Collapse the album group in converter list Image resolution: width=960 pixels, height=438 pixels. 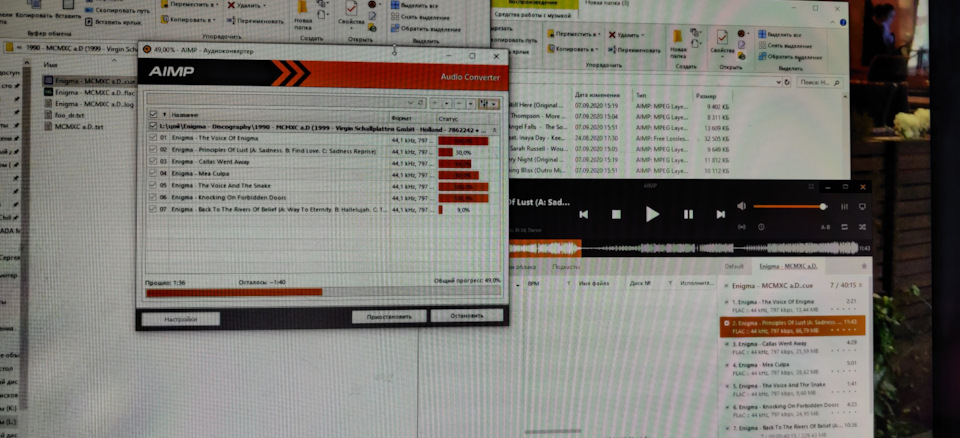pos(495,130)
